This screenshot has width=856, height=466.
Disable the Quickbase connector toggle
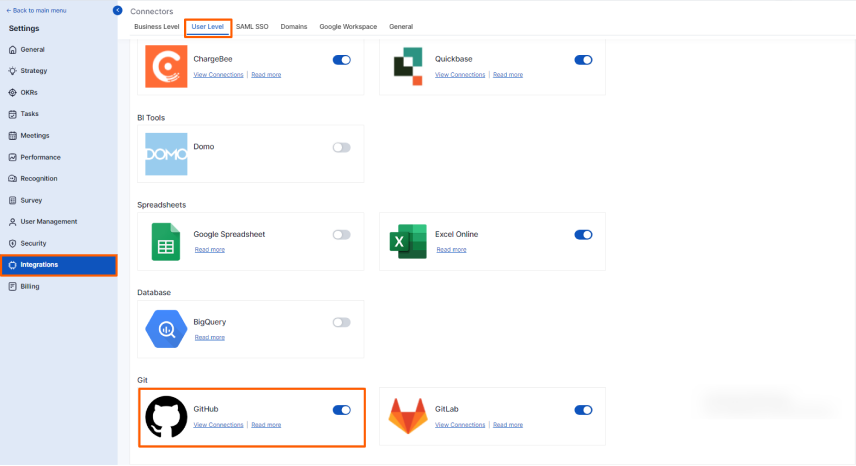pyautogui.click(x=583, y=60)
